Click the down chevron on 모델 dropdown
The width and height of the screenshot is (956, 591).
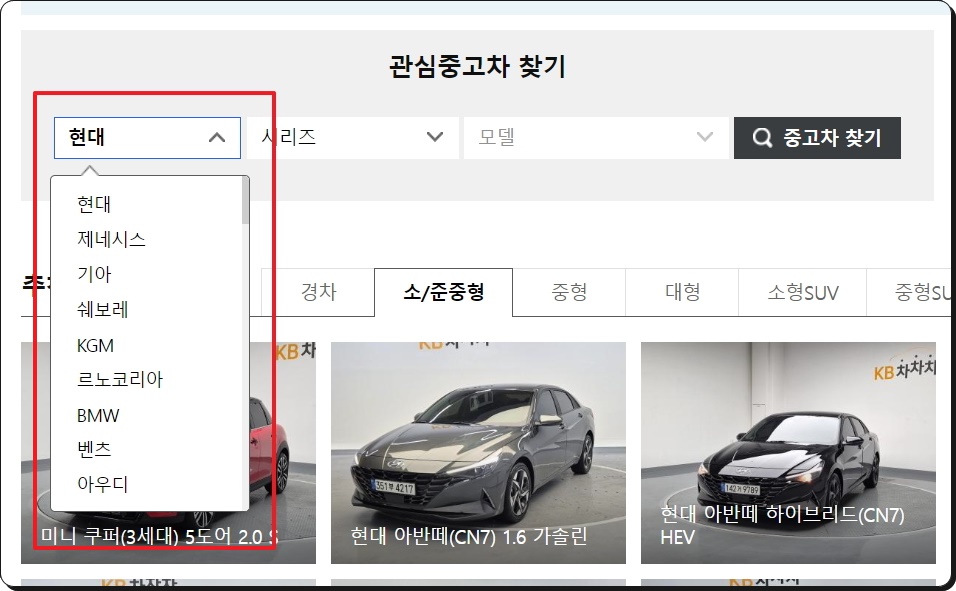point(705,137)
